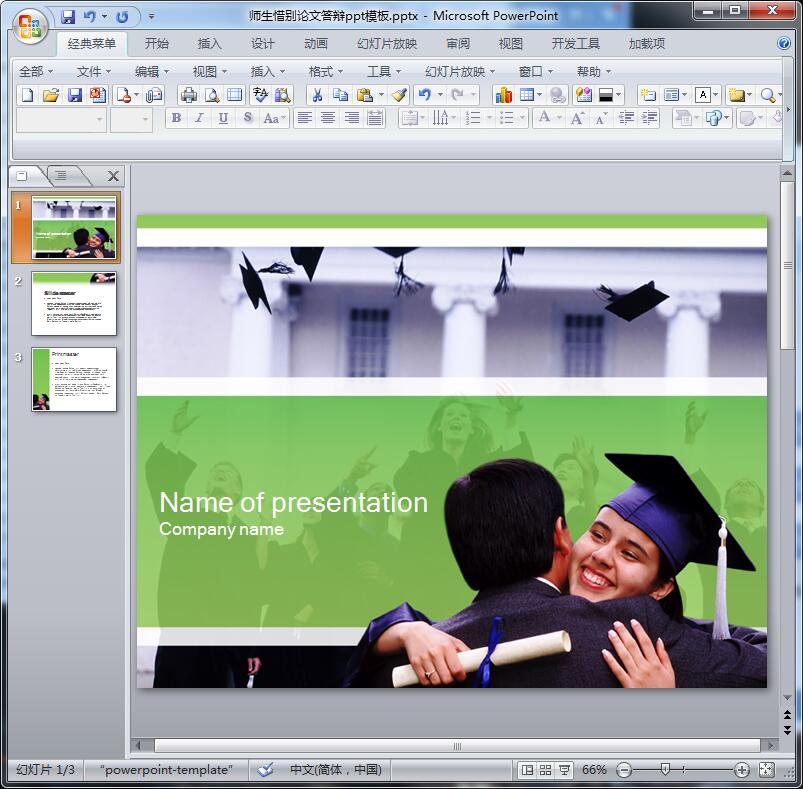Activate the Format Painter brush
This screenshot has height=789, width=803.
point(399,95)
